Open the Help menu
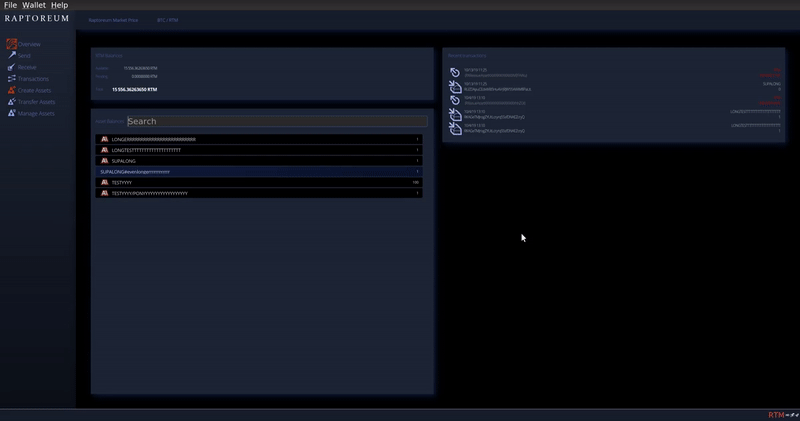This screenshot has height=421, width=800. coord(59,5)
